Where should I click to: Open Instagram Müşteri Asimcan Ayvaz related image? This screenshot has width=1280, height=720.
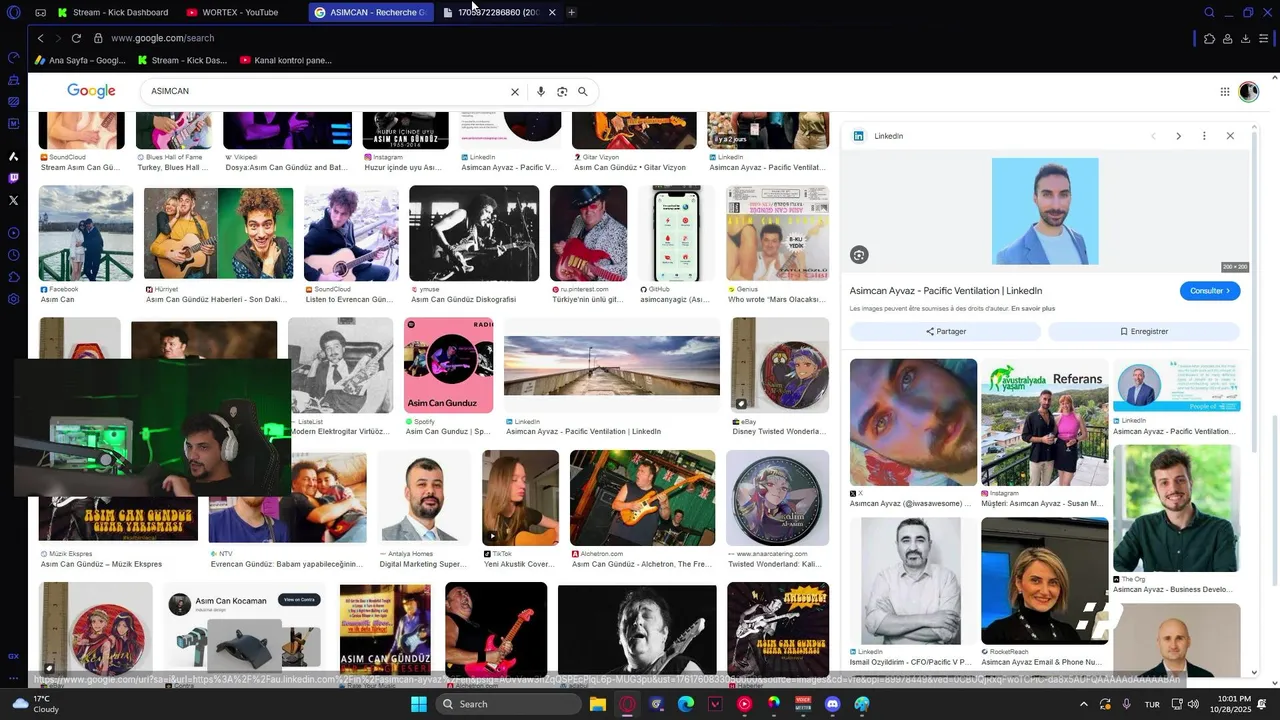coord(1044,422)
